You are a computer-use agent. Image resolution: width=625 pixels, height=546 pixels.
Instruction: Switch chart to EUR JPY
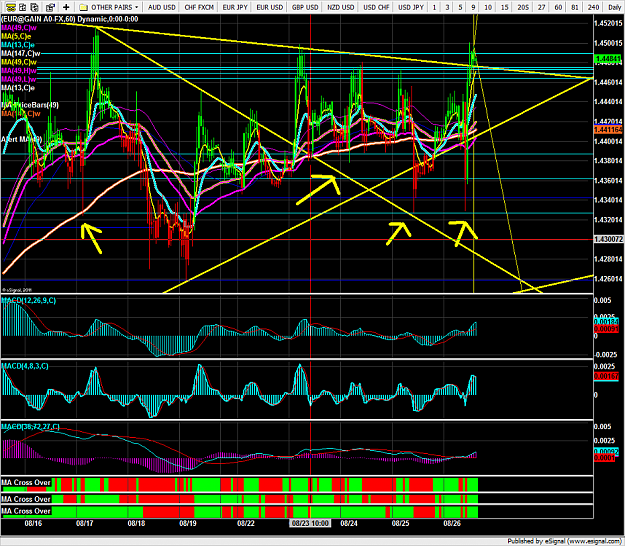click(x=235, y=7)
